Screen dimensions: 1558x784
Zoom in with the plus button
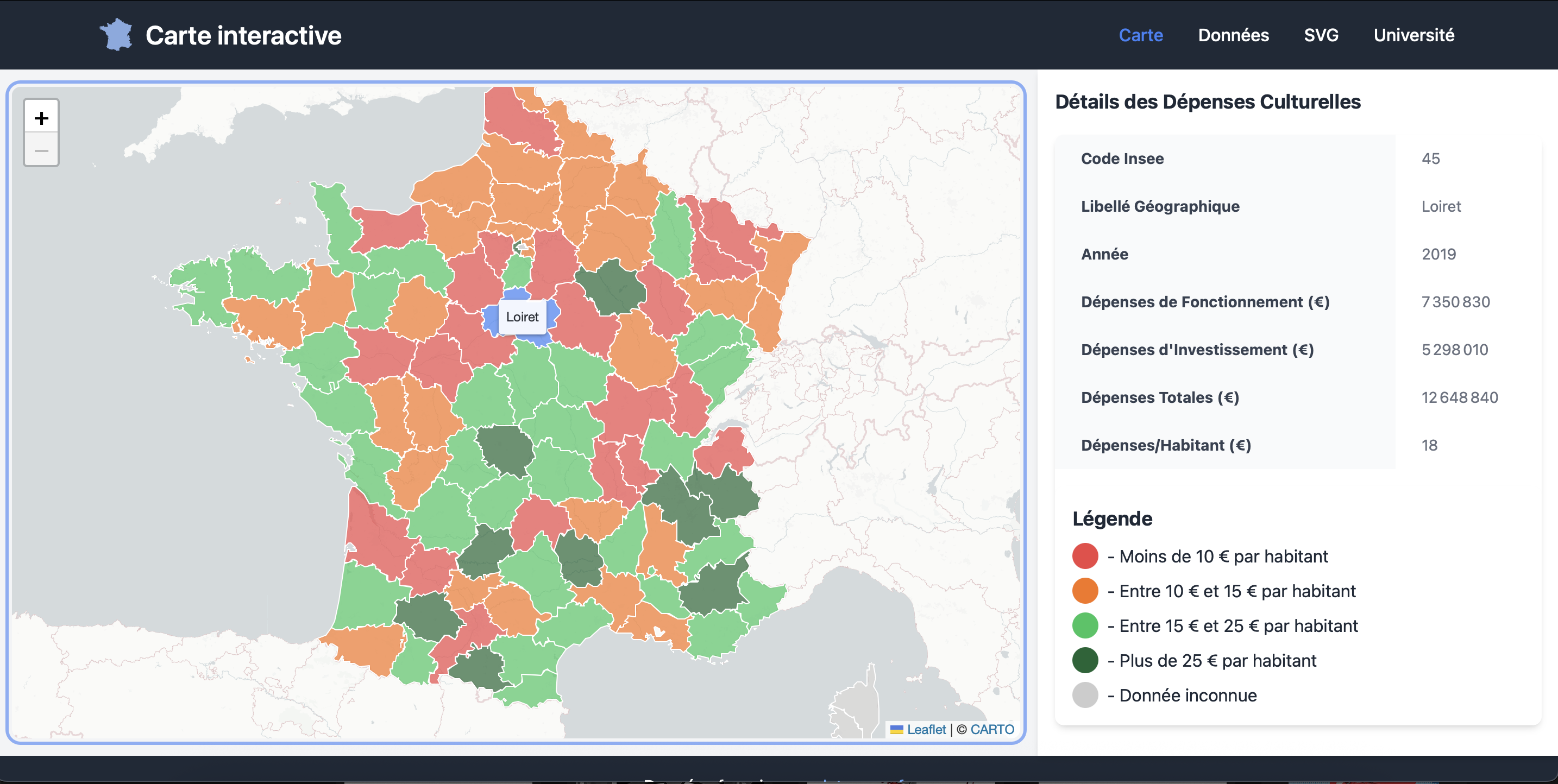[41, 118]
